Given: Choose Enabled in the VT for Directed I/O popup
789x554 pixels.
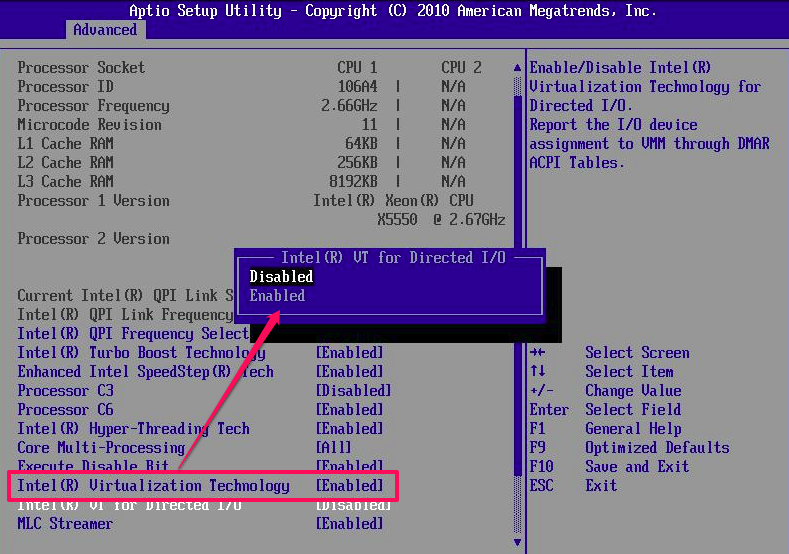Looking at the screenshot, I should tap(277, 295).
